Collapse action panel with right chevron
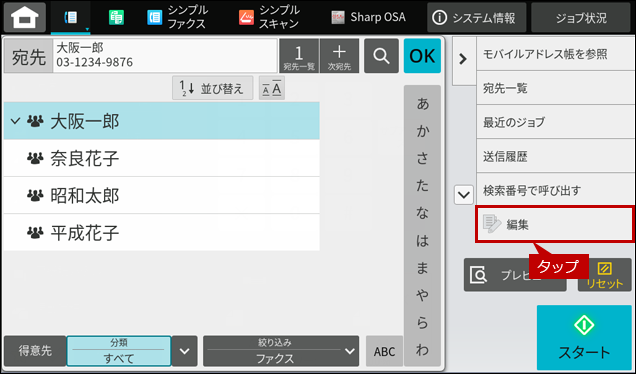The image size is (636, 374). (463, 60)
